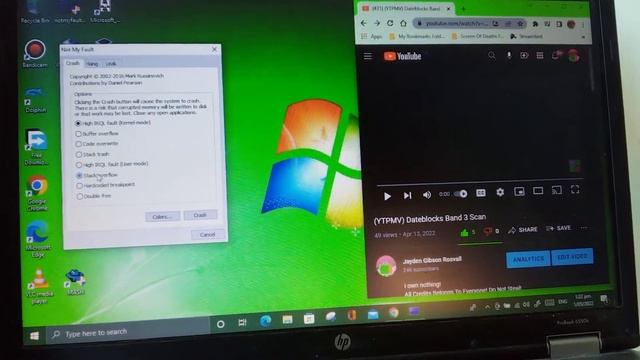The height and width of the screenshot is (360, 640).
Task: Open Chrome home page button
Action: click(403, 24)
